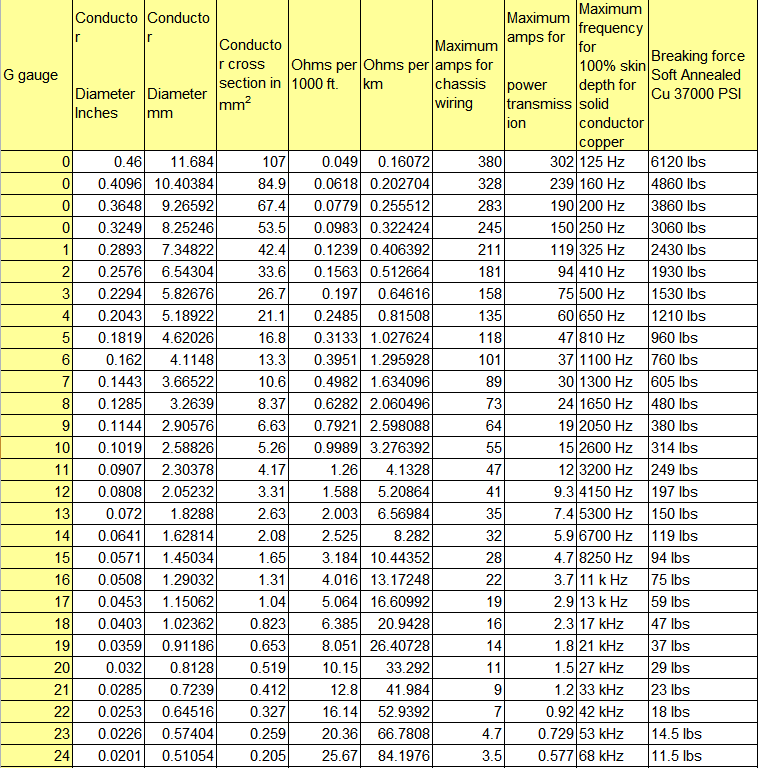Click 'Maximum amps for power transmission' header
The image size is (758, 768).
point(540,75)
